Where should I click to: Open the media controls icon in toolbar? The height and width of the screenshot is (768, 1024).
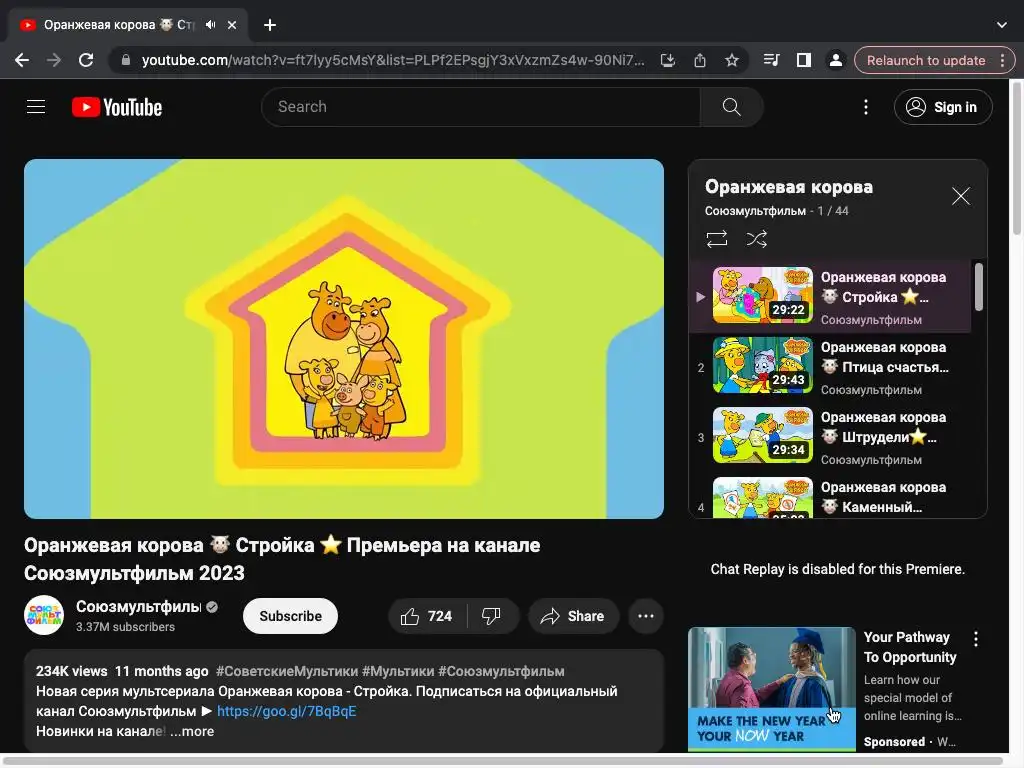pos(771,60)
